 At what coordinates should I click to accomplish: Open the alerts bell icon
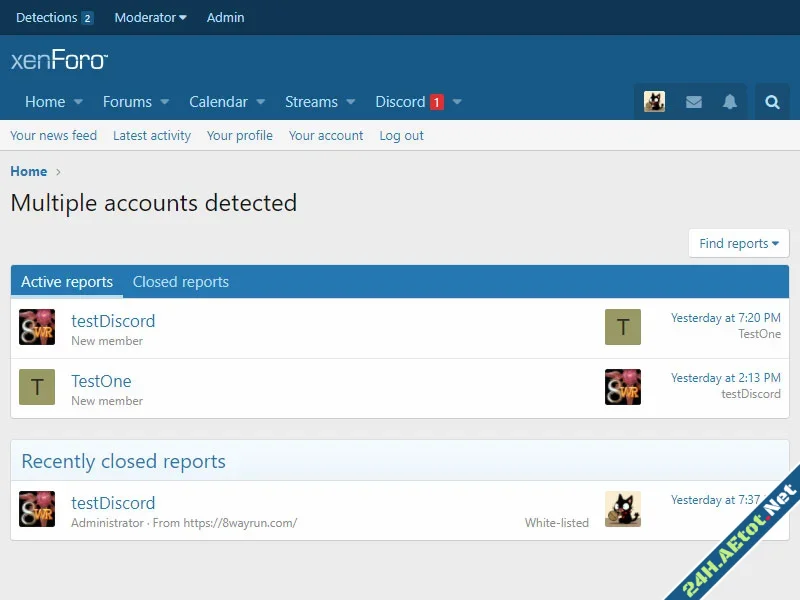click(730, 102)
